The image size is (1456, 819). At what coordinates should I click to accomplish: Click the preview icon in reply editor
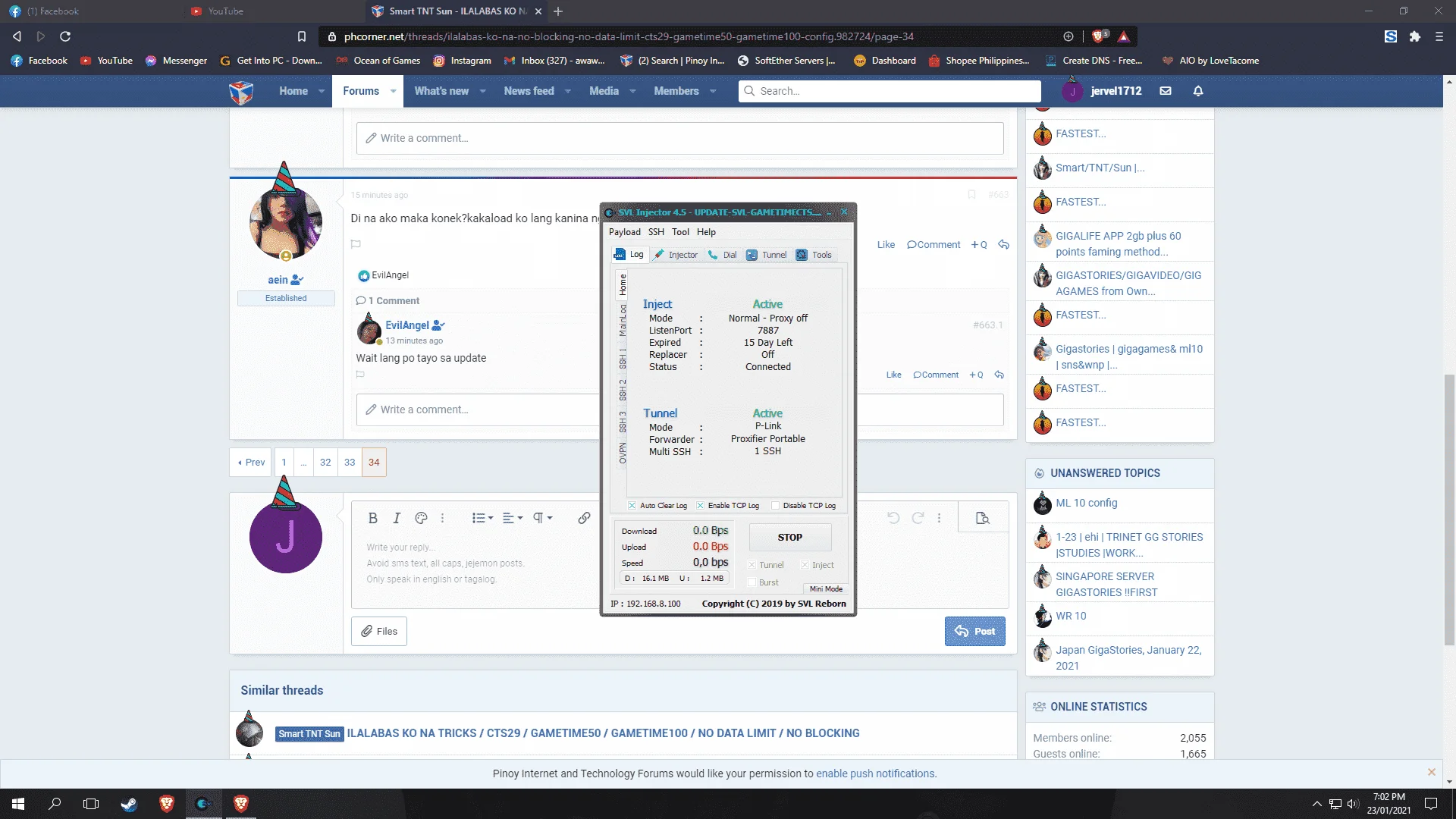click(983, 518)
